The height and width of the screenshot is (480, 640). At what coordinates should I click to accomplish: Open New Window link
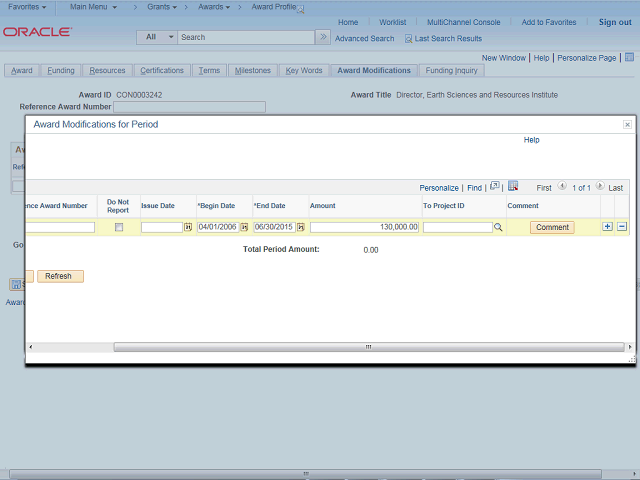[x=504, y=58]
